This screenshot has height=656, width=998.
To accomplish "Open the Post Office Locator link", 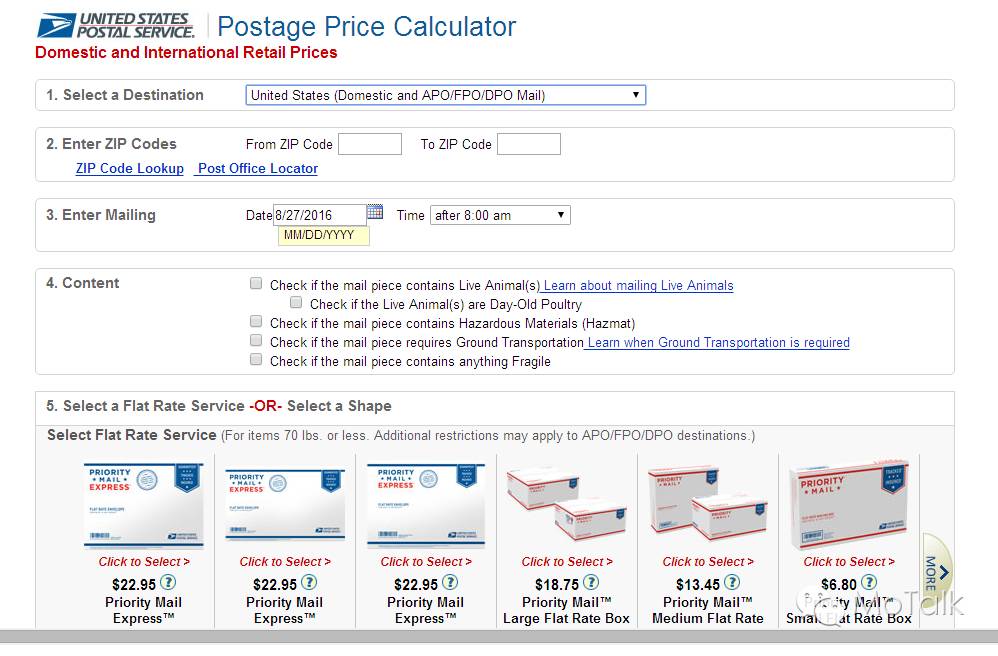I will tap(258, 169).
